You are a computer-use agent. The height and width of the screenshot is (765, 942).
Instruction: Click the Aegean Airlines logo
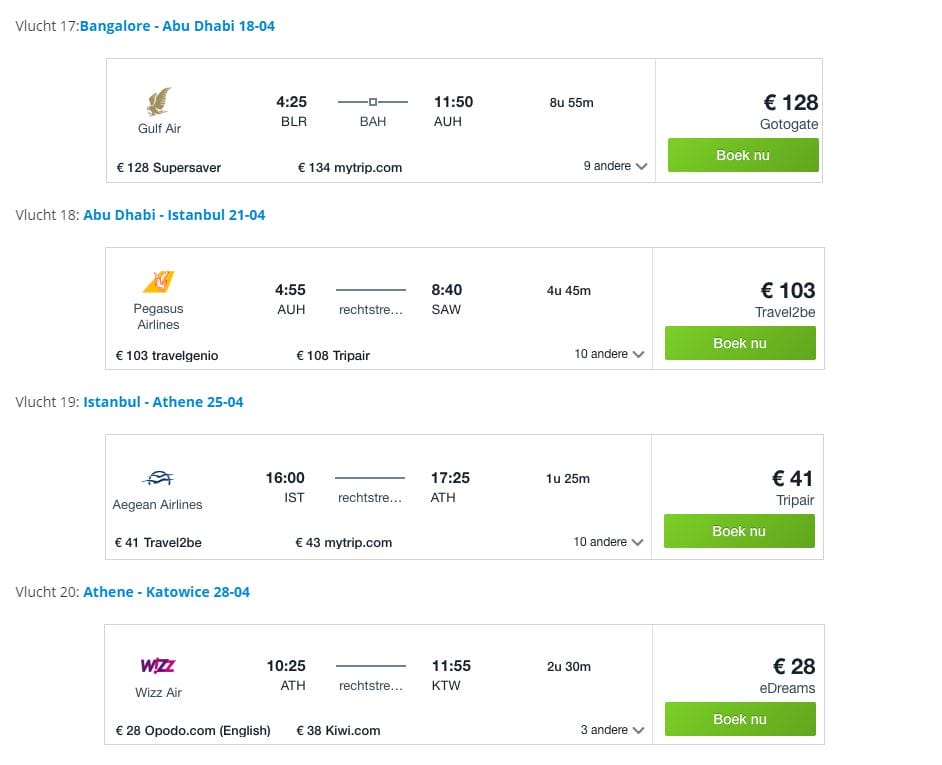tap(158, 478)
